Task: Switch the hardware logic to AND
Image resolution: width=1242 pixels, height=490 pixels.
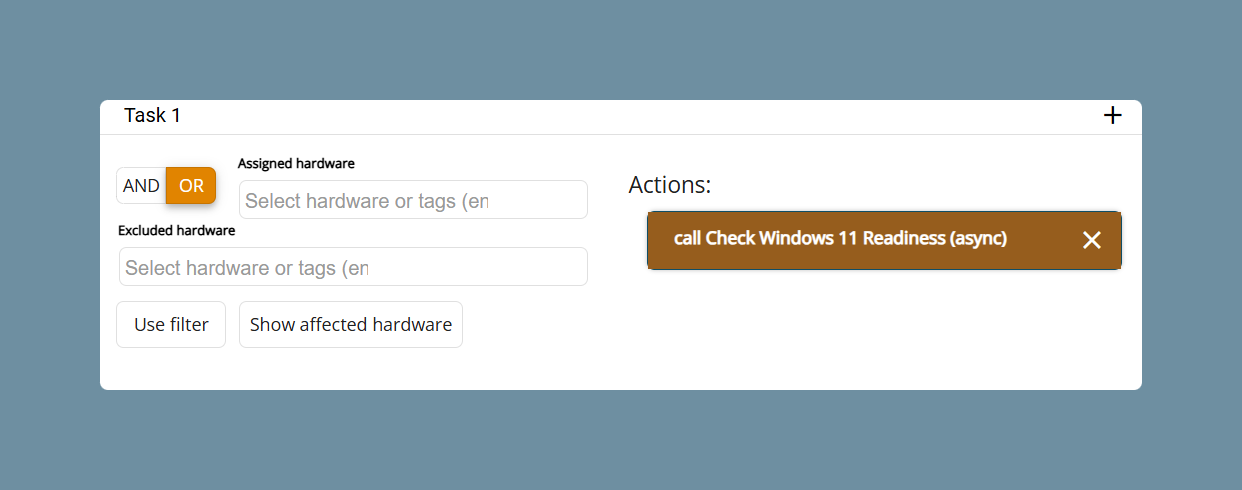Action: [x=141, y=186]
